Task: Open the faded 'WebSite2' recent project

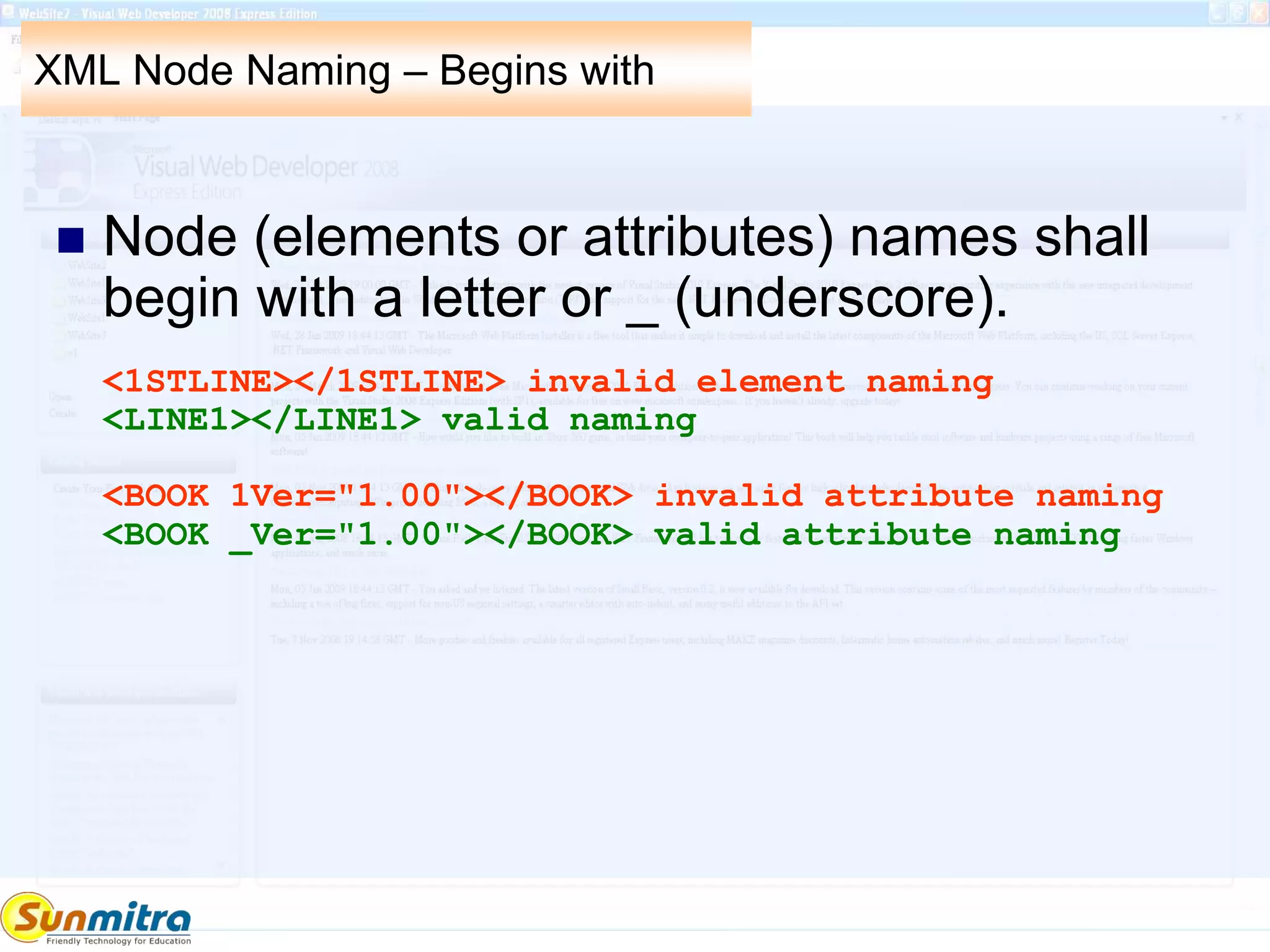Action: 87,265
